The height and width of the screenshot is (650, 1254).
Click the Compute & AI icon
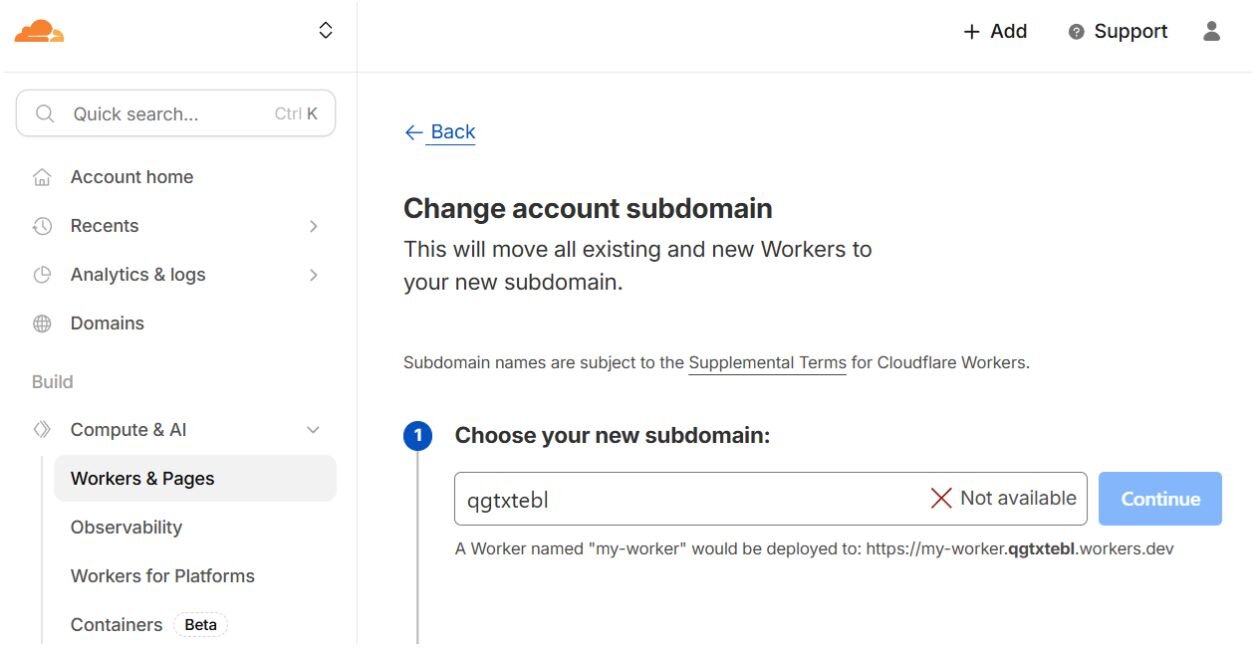coord(42,430)
